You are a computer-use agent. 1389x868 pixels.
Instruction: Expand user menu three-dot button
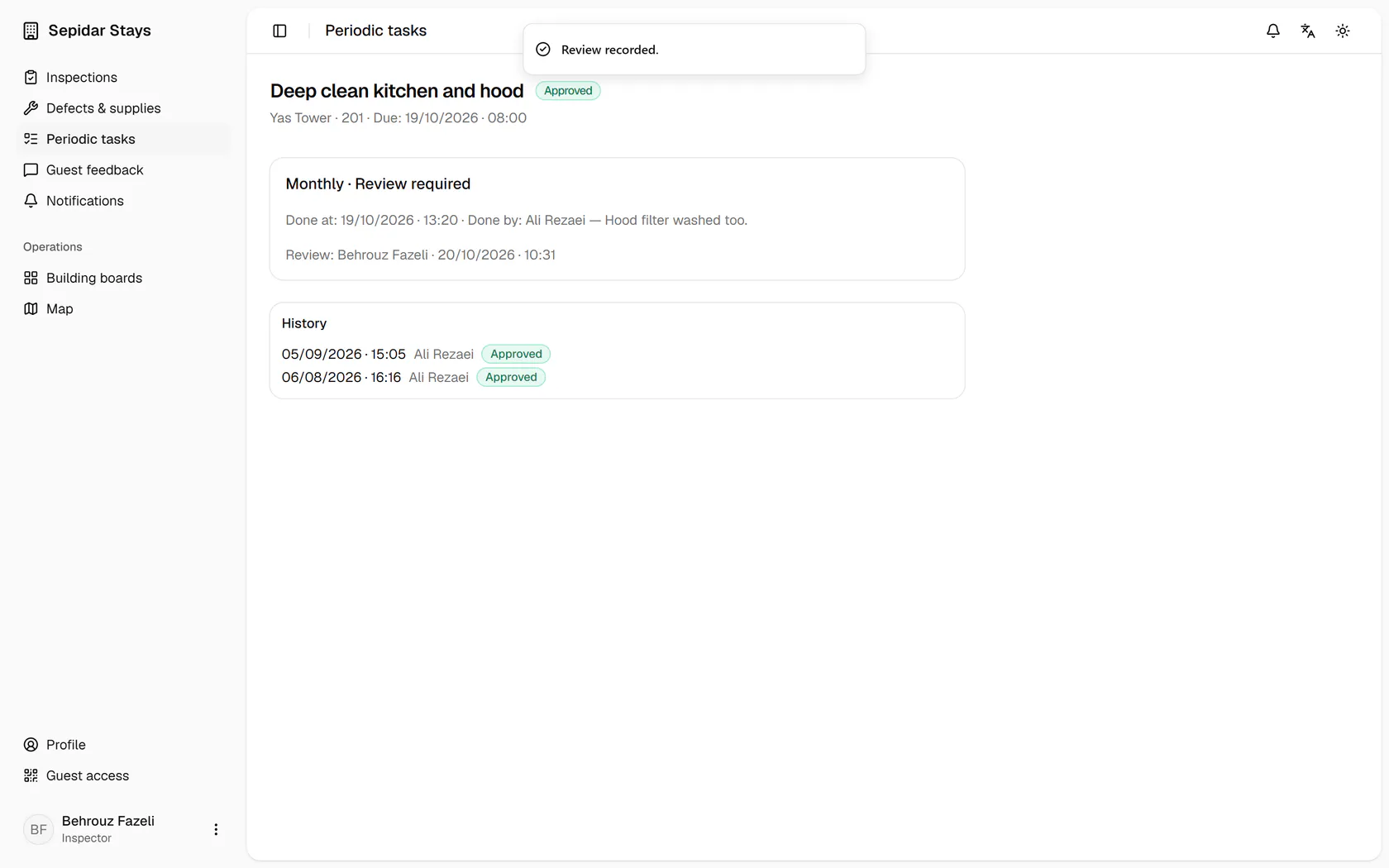[x=216, y=829]
